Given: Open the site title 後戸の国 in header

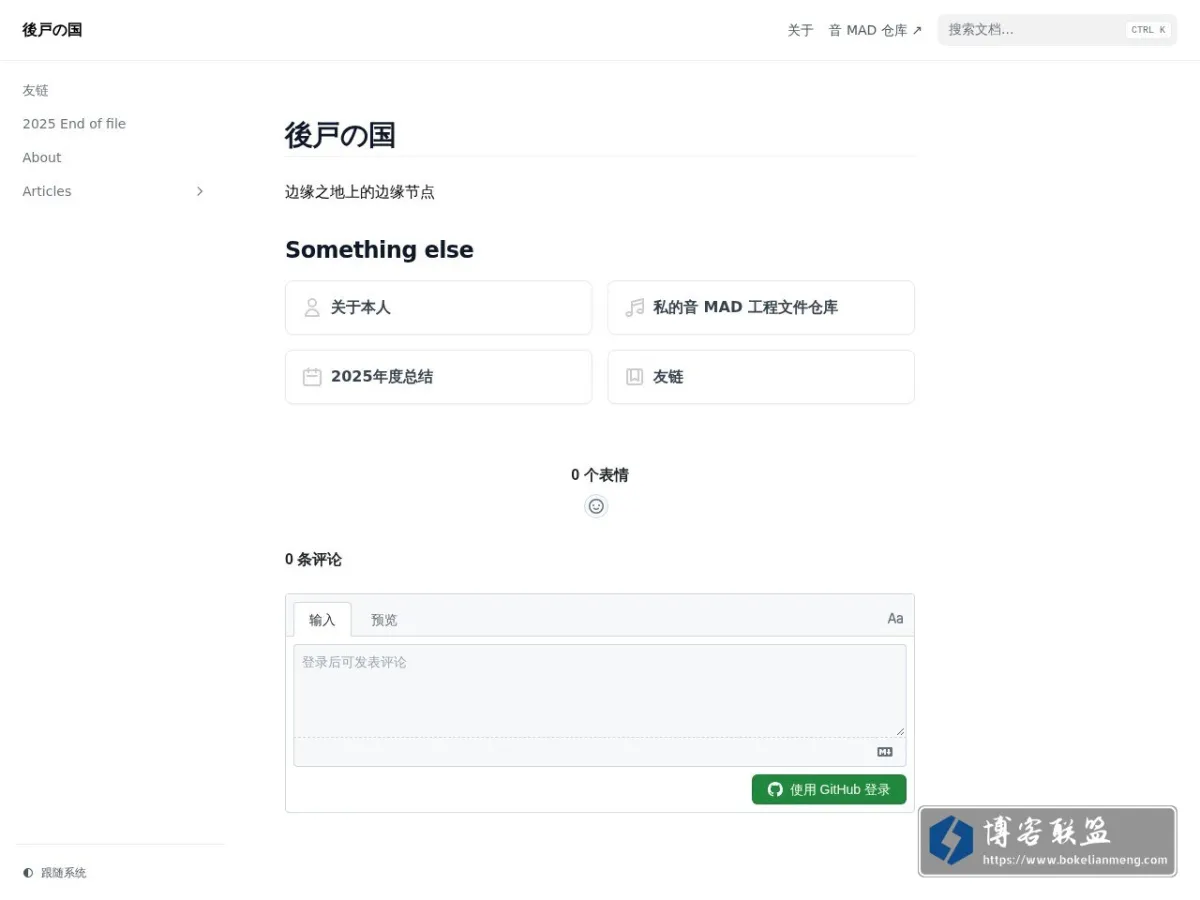Looking at the screenshot, I should pos(52,30).
